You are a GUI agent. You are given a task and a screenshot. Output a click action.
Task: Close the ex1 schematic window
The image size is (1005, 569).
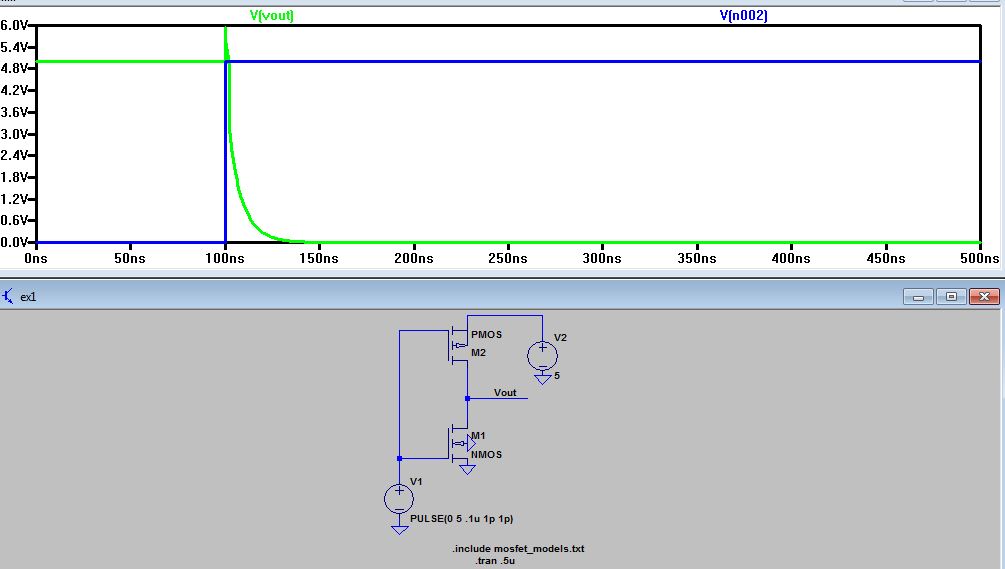984,297
